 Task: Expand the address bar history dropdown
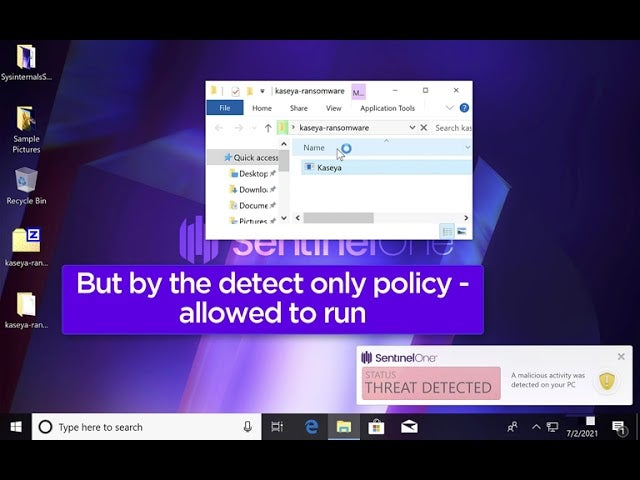(x=412, y=128)
